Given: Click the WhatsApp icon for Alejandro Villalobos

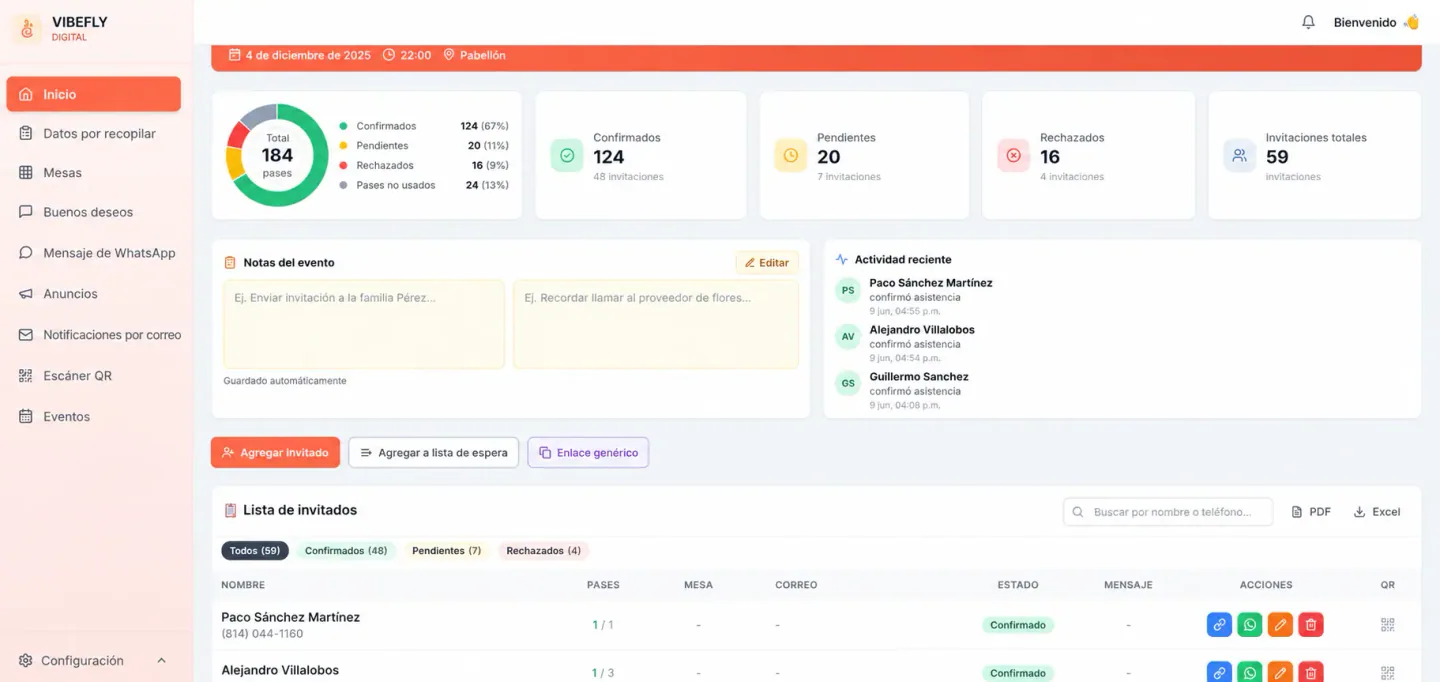Looking at the screenshot, I should (1250, 673).
